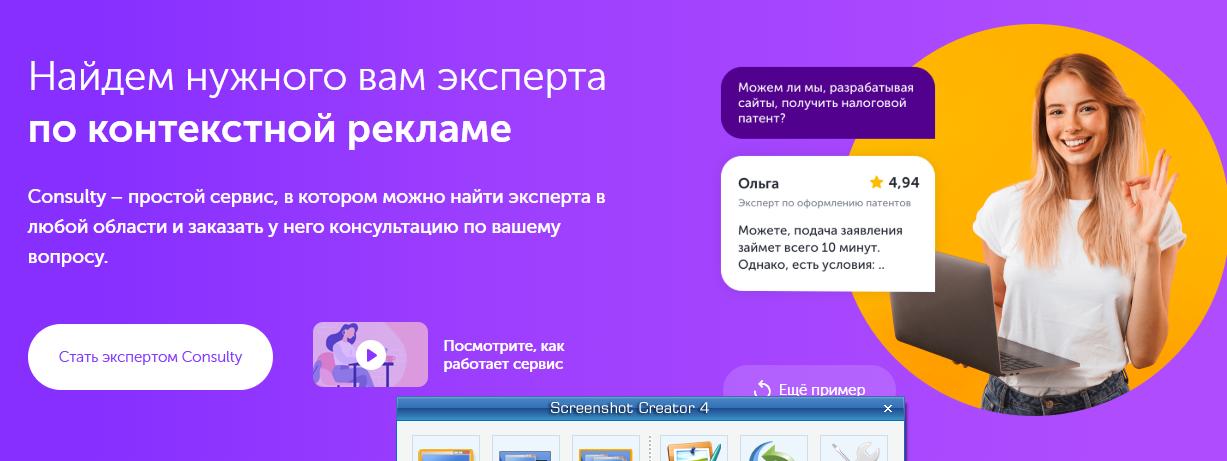Open the wrench tools settings icon
The width and height of the screenshot is (1227, 461).
click(854, 448)
